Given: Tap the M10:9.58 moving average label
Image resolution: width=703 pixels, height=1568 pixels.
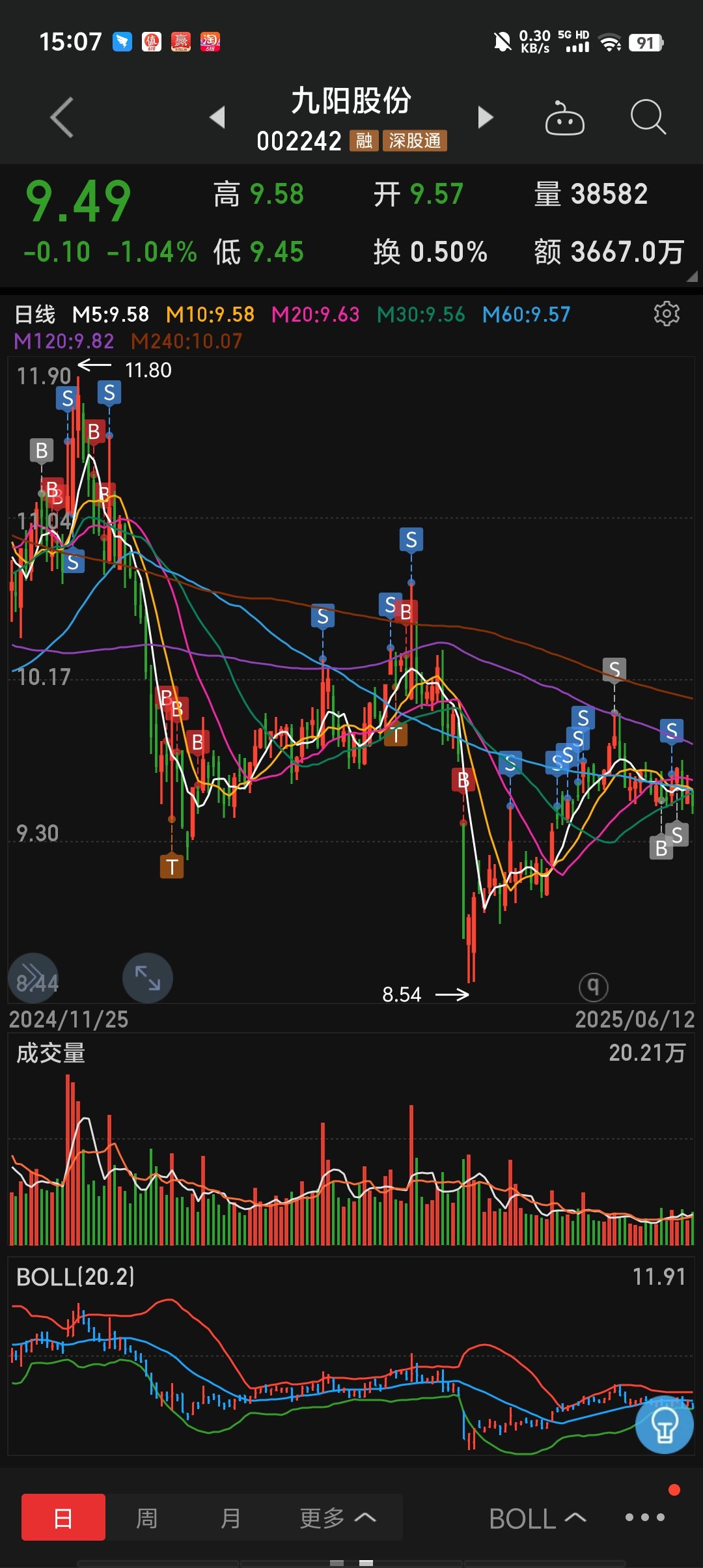Looking at the screenshot, I should point(210,315).
